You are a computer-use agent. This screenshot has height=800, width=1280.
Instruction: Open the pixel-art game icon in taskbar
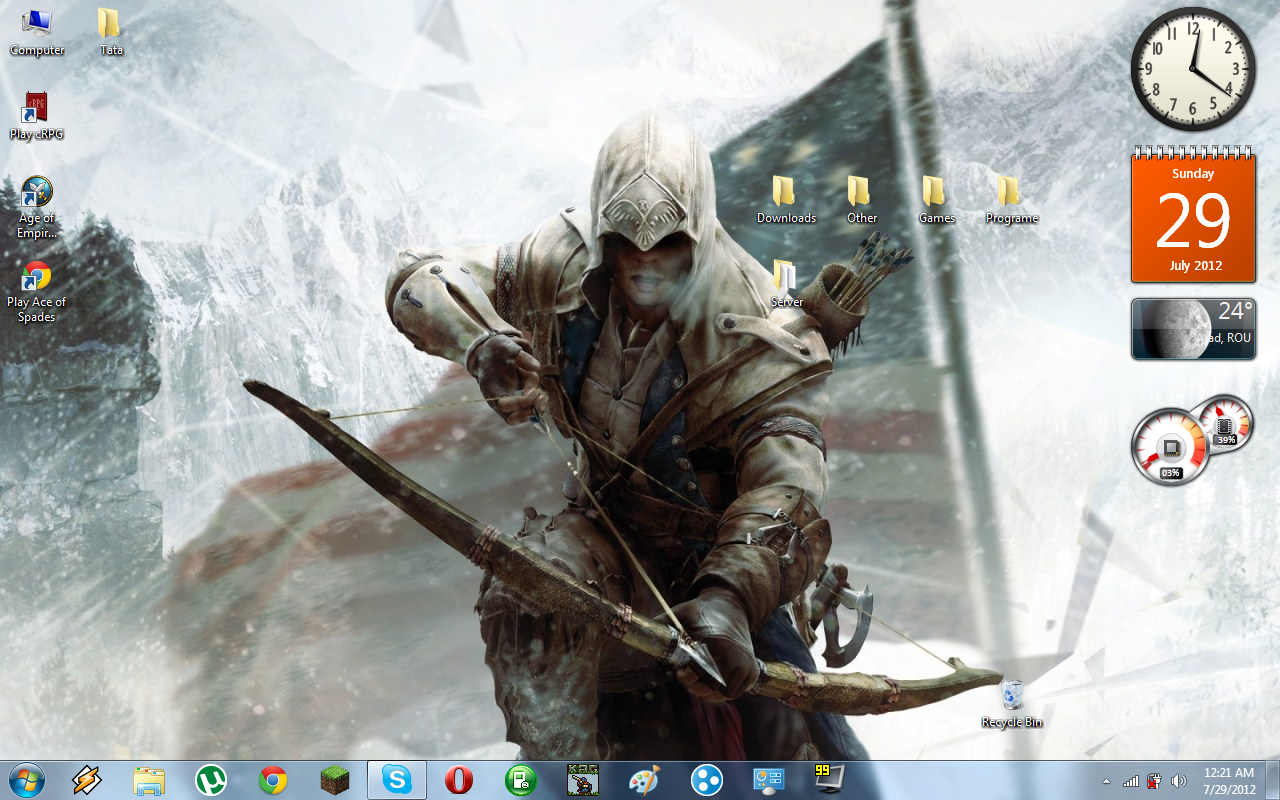pos(583,780)
